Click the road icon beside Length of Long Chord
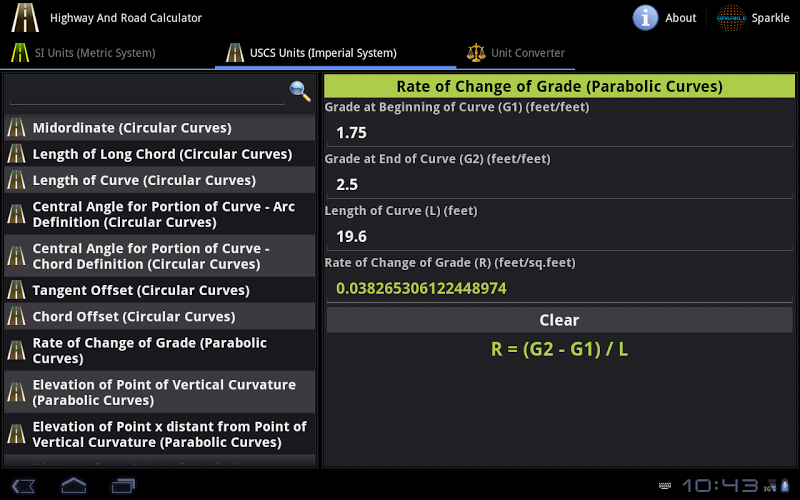 click(16, 154)
